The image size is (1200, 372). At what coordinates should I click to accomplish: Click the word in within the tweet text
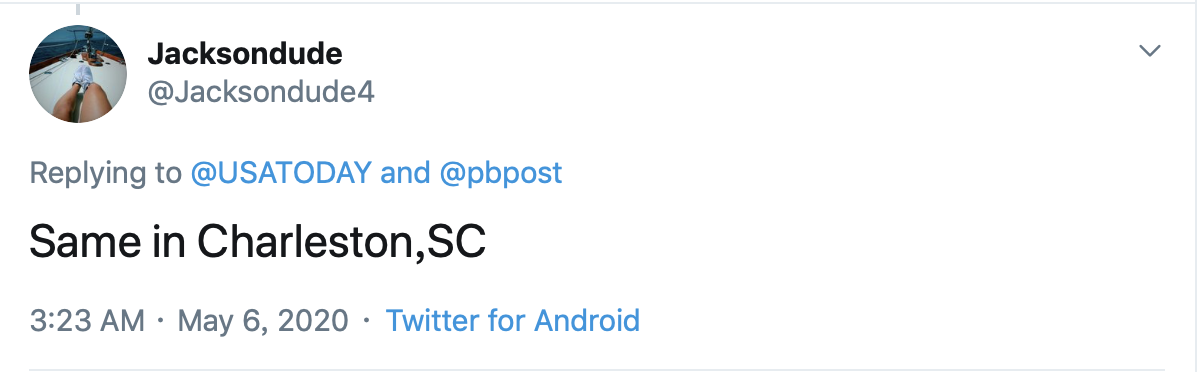pyautogui.click(x=164, y=243)
